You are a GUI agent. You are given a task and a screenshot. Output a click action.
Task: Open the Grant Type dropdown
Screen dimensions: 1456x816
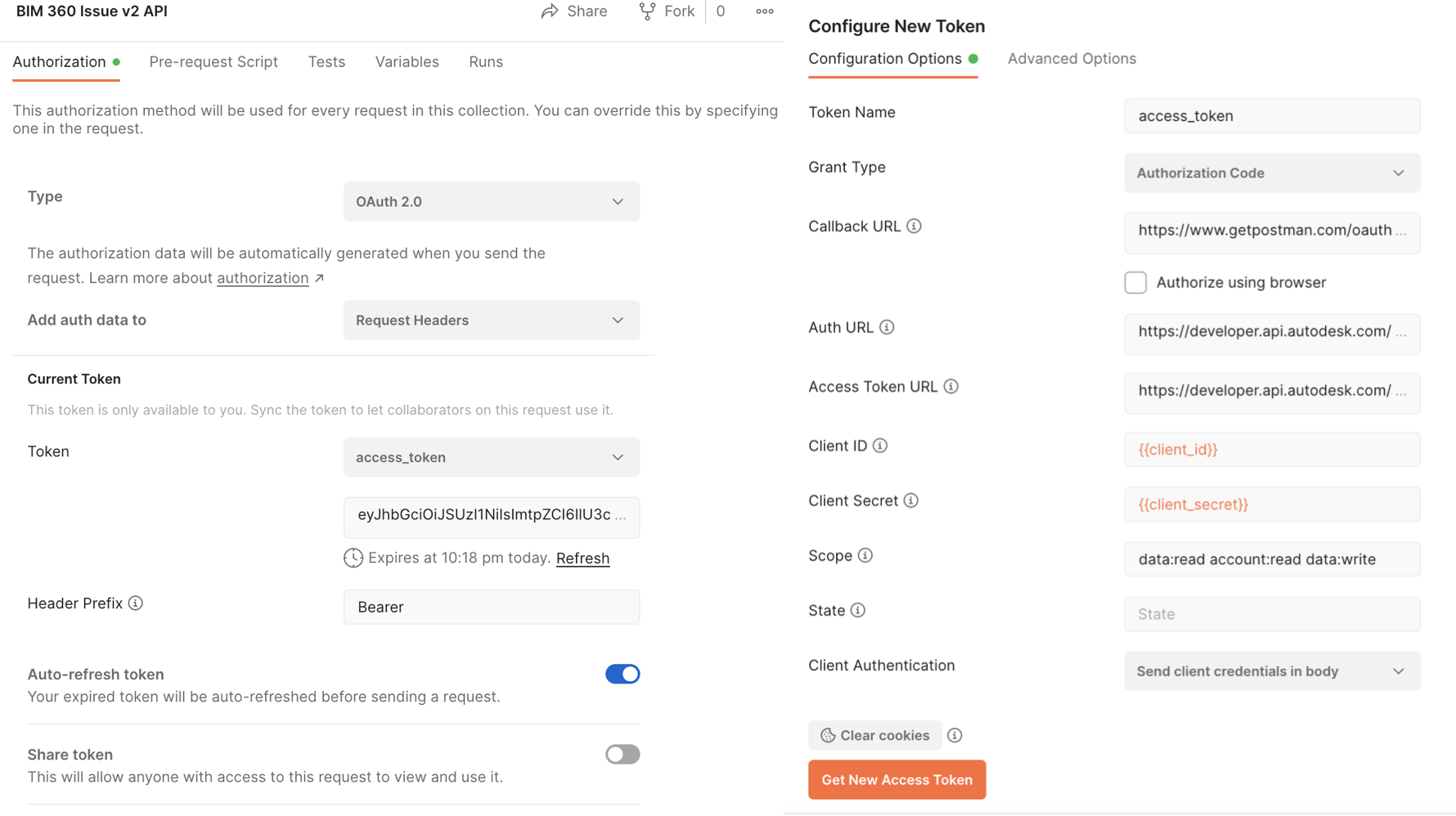pyautogui.click(x=1272, y=173)
